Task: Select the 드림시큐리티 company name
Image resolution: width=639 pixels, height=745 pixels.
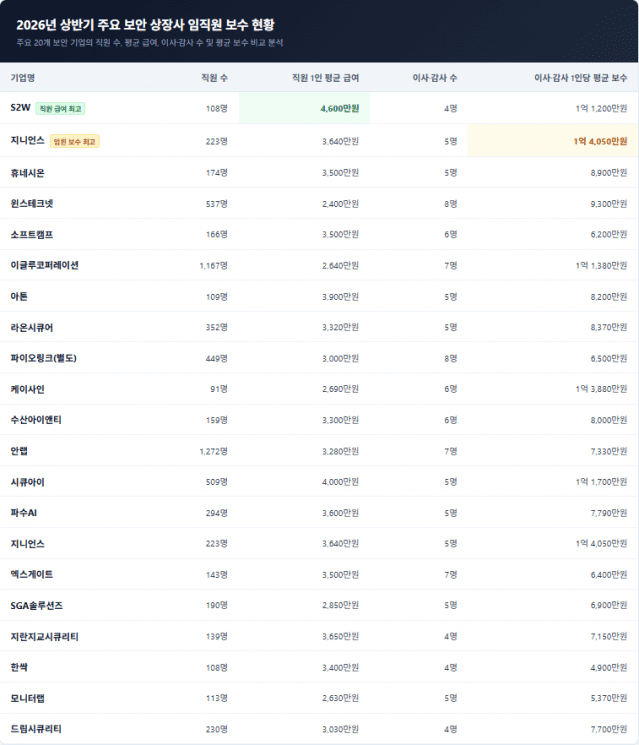Action: click(36, 729)
